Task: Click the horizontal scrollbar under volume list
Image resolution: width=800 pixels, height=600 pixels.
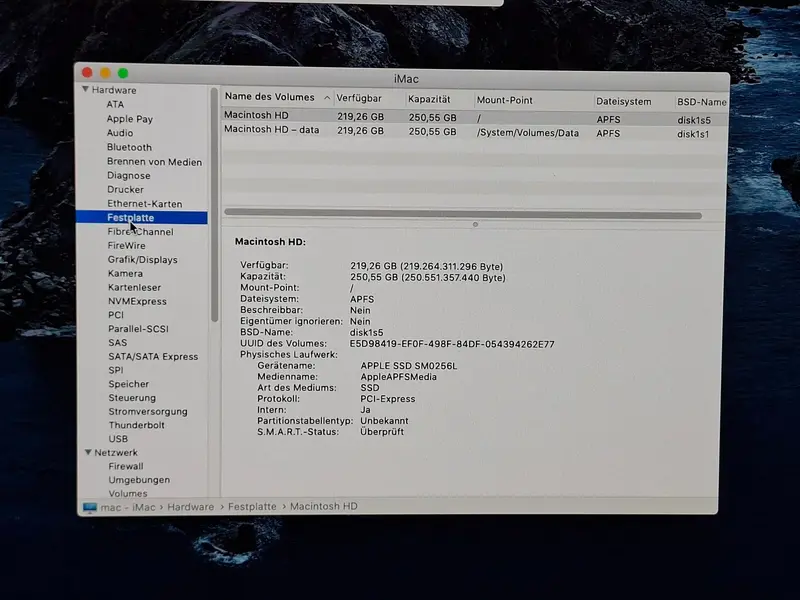Action: (463, 214)
